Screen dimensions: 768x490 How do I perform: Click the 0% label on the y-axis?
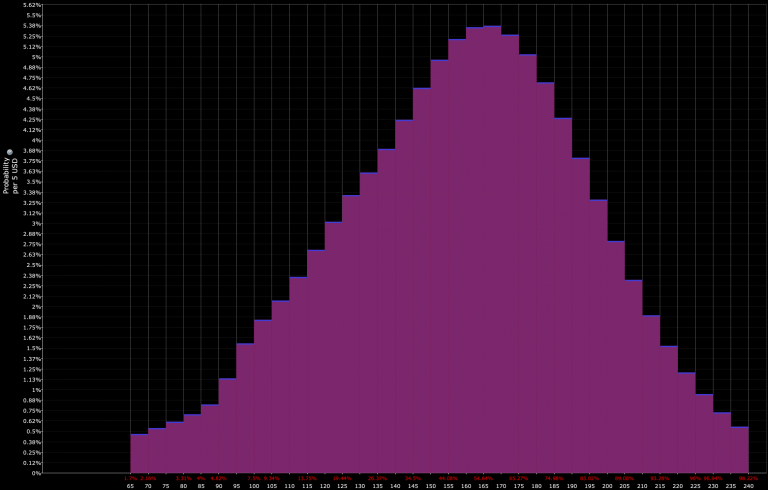(x=36, y=473)
